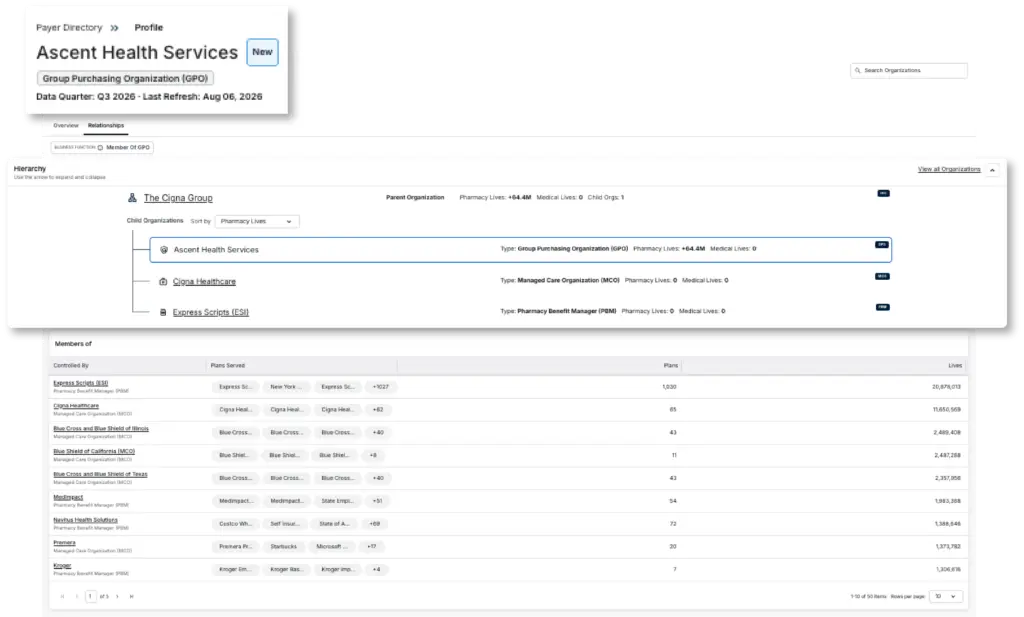1024x617 pixels.
Task: Click the Member Of GPO filter chip
Action: (x=102, y=148)
